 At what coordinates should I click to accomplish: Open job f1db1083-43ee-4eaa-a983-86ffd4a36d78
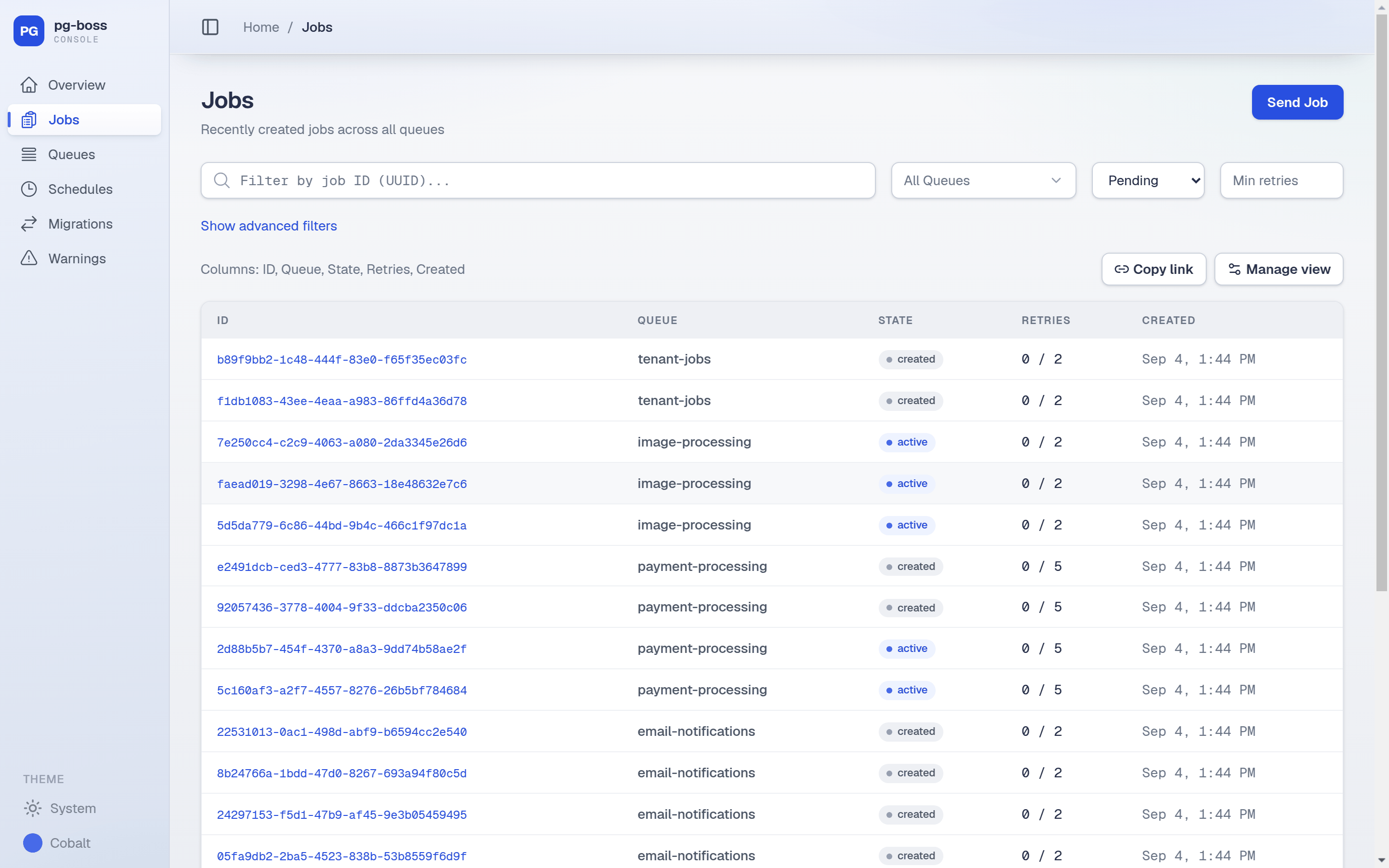pos(341,401)
